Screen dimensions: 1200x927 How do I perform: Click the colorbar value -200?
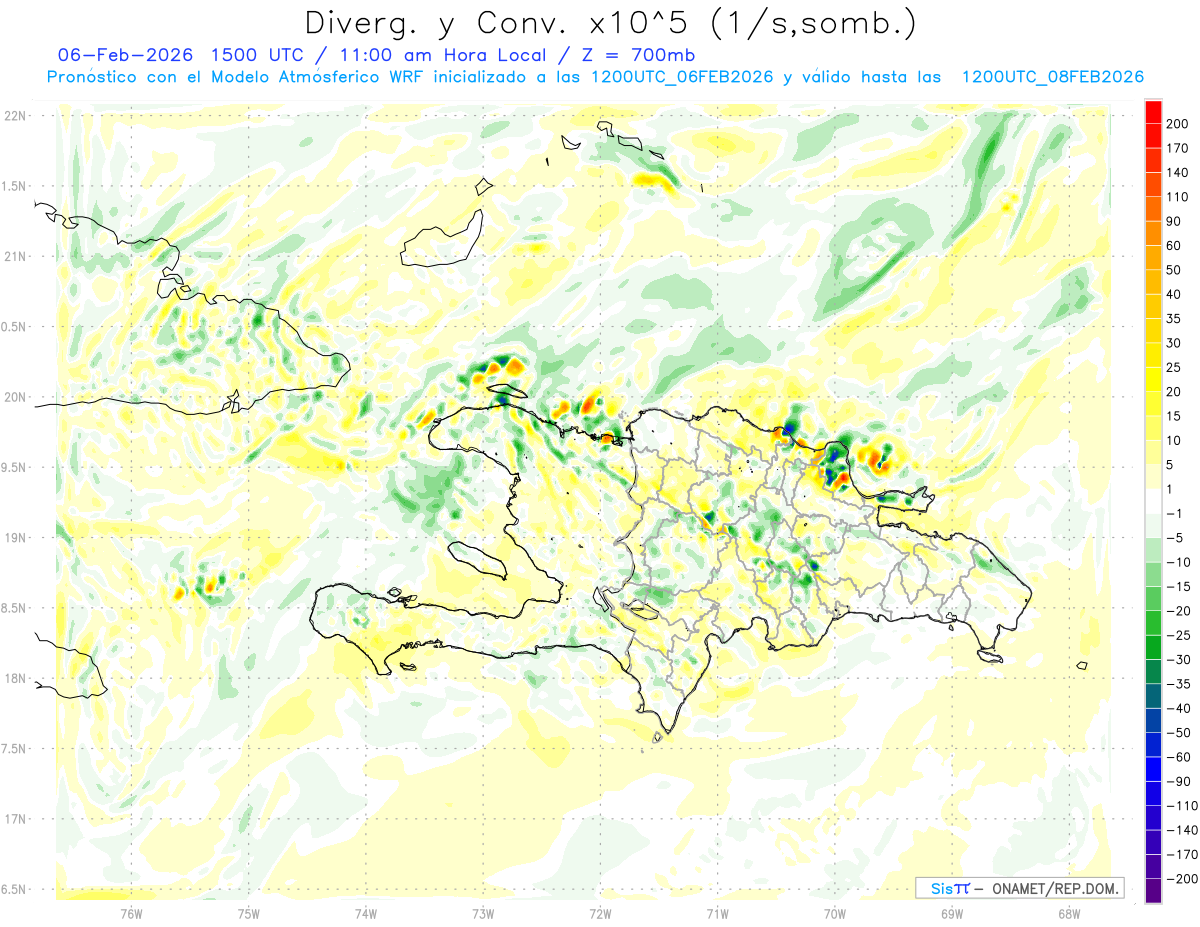tap(1181, 878)
